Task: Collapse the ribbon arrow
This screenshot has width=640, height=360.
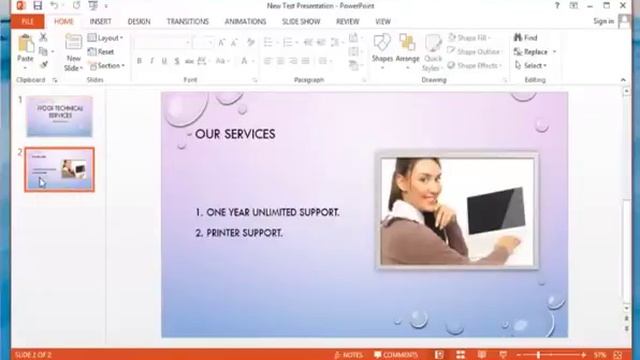Action: 623,80
